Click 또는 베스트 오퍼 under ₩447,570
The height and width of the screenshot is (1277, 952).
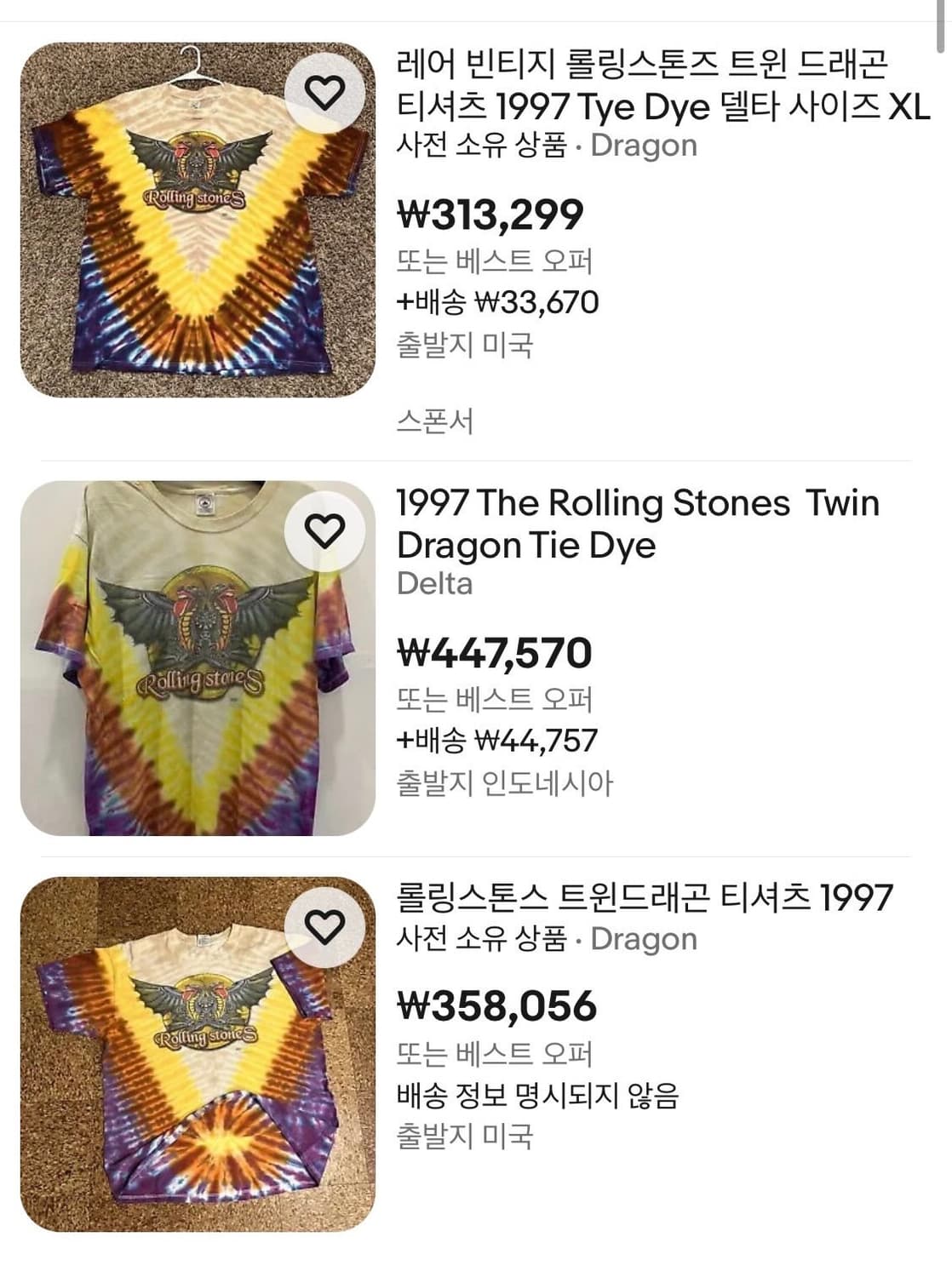[x=494, y=699]
